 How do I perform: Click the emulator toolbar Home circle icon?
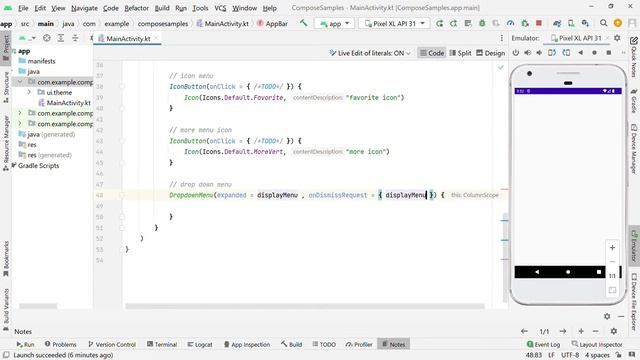[594, 53]
